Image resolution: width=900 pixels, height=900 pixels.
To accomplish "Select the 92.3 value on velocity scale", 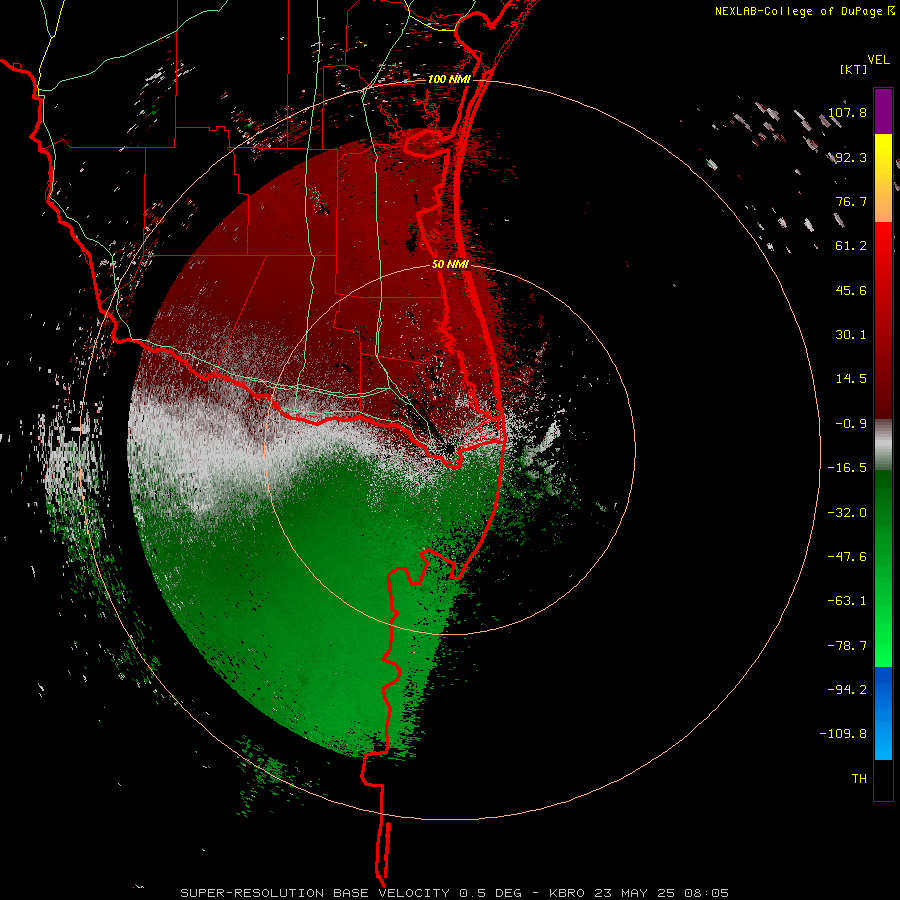I will 851,157.
